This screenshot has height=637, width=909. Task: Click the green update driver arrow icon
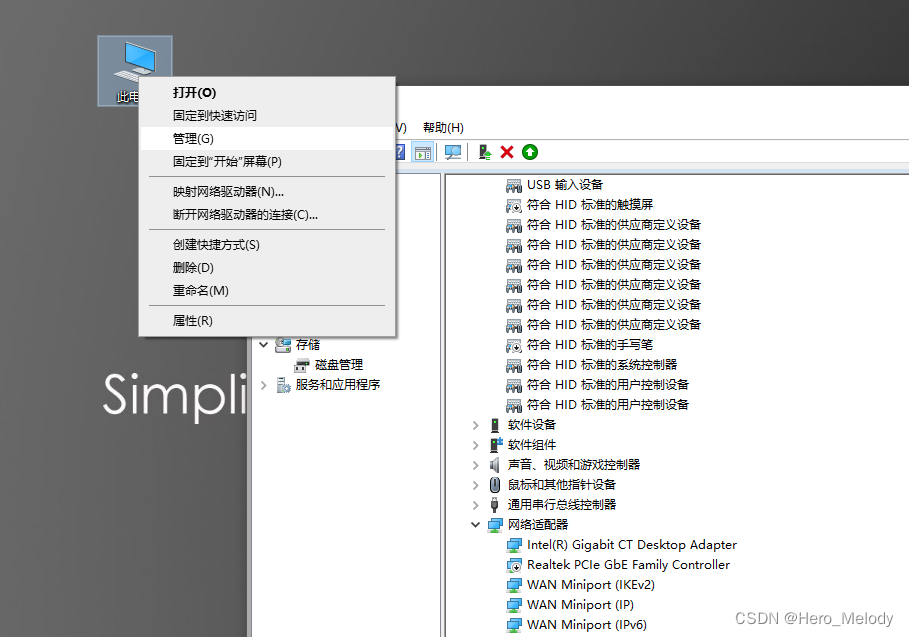(529, 152)
